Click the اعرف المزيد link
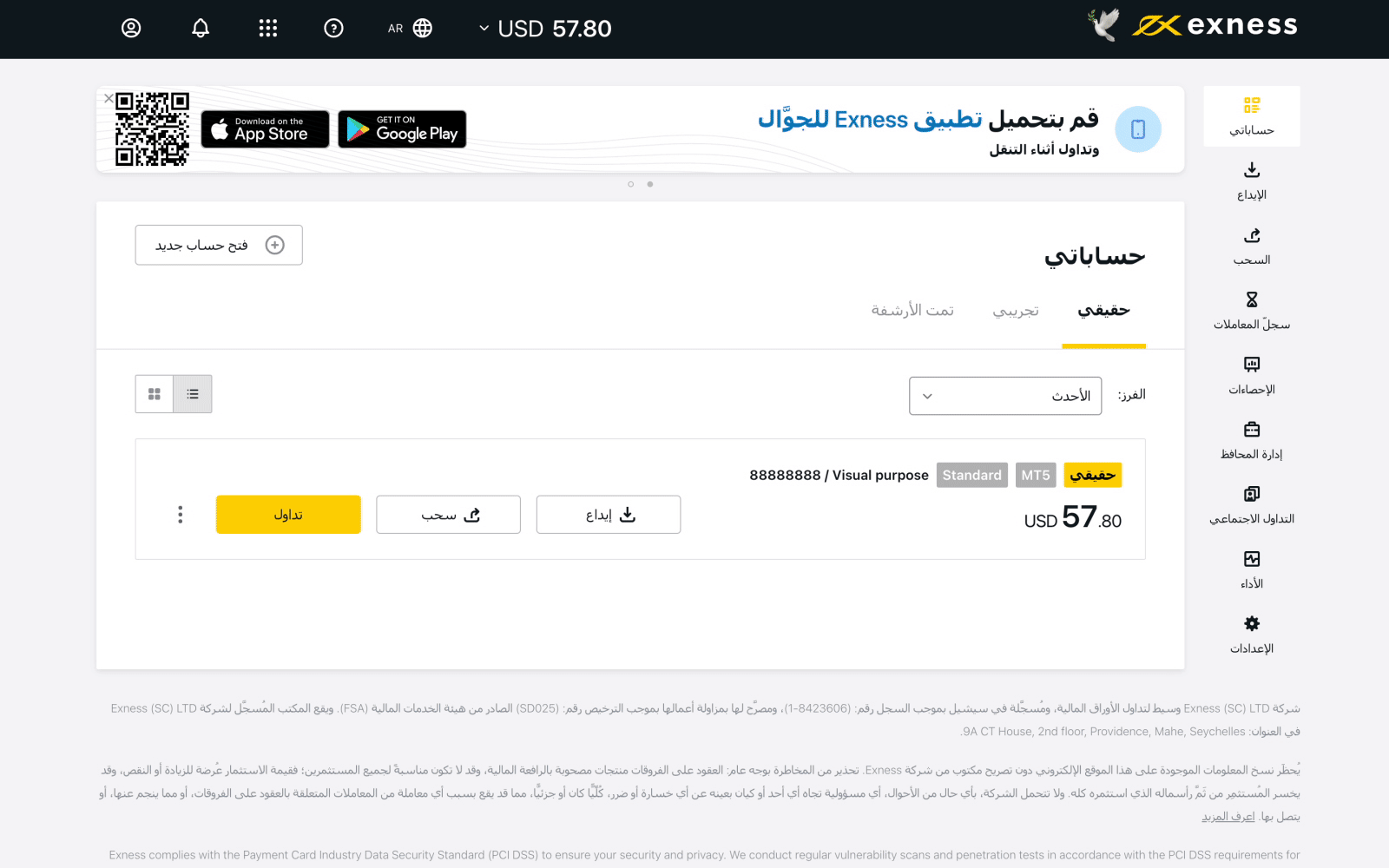The height and width of the screenshot is (868, 1389). [x=1228, y=817]
